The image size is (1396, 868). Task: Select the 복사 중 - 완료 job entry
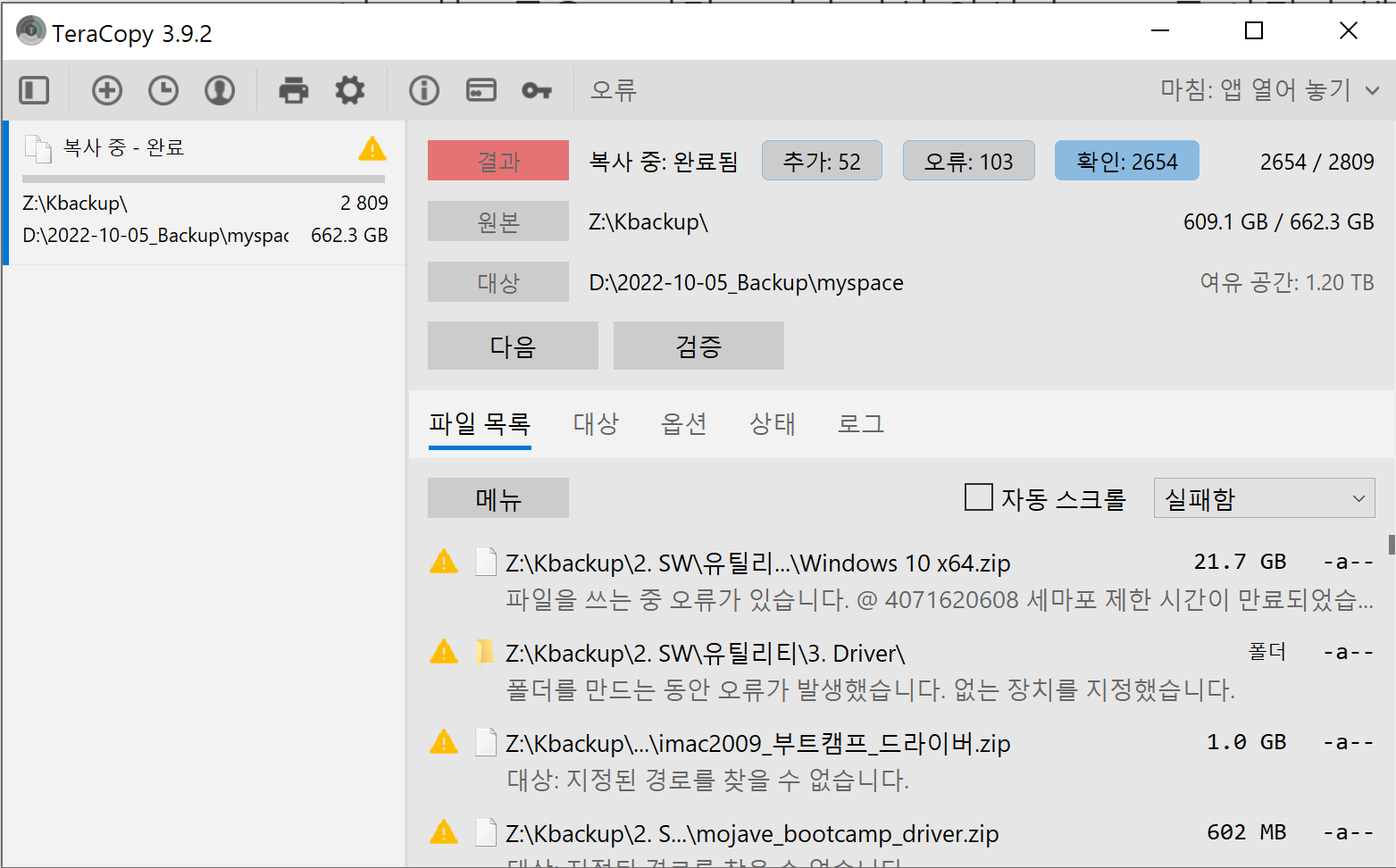click(x=205, y=192)
